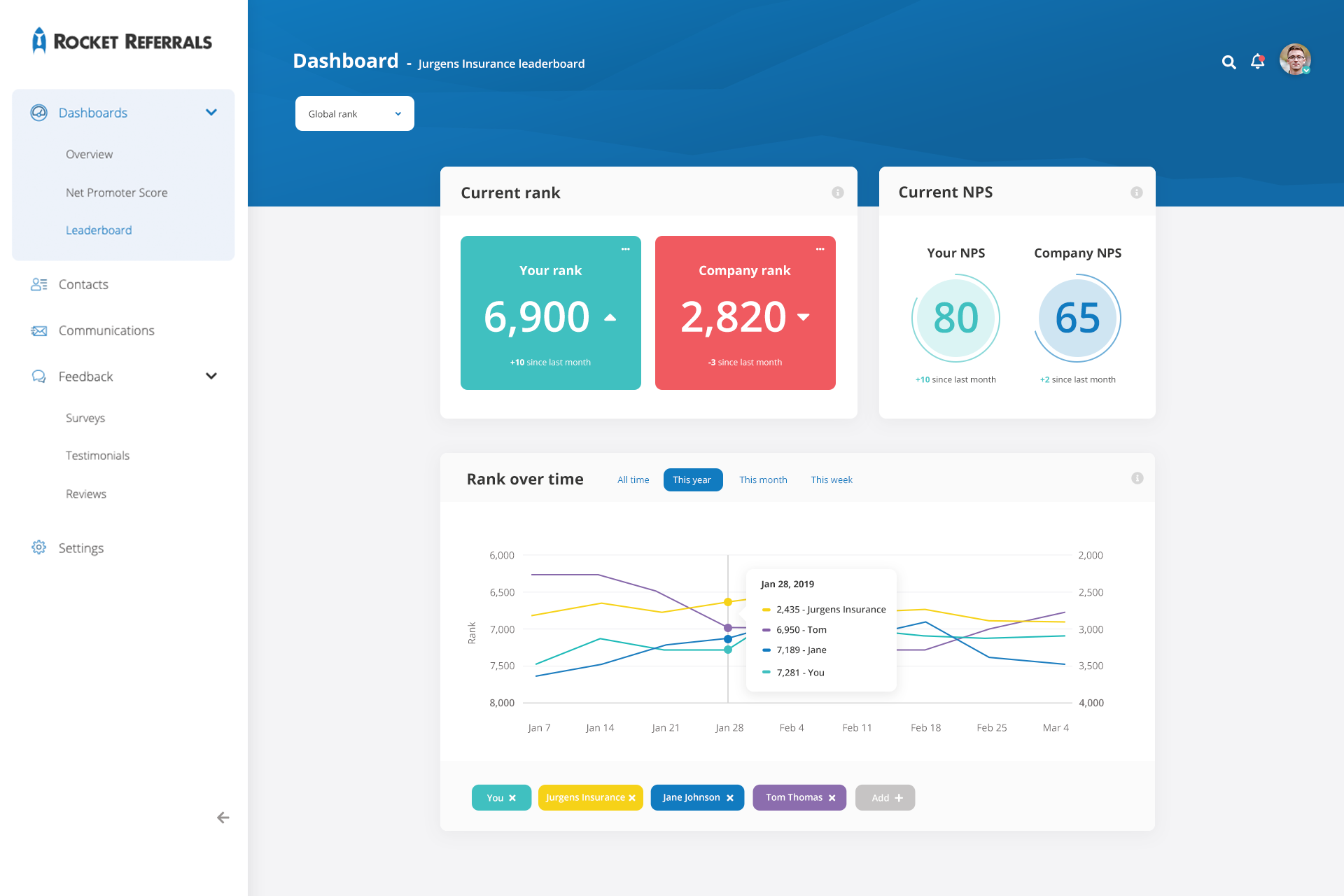
Task: Open the Net Promoter Score page
Action: point(116,192)
